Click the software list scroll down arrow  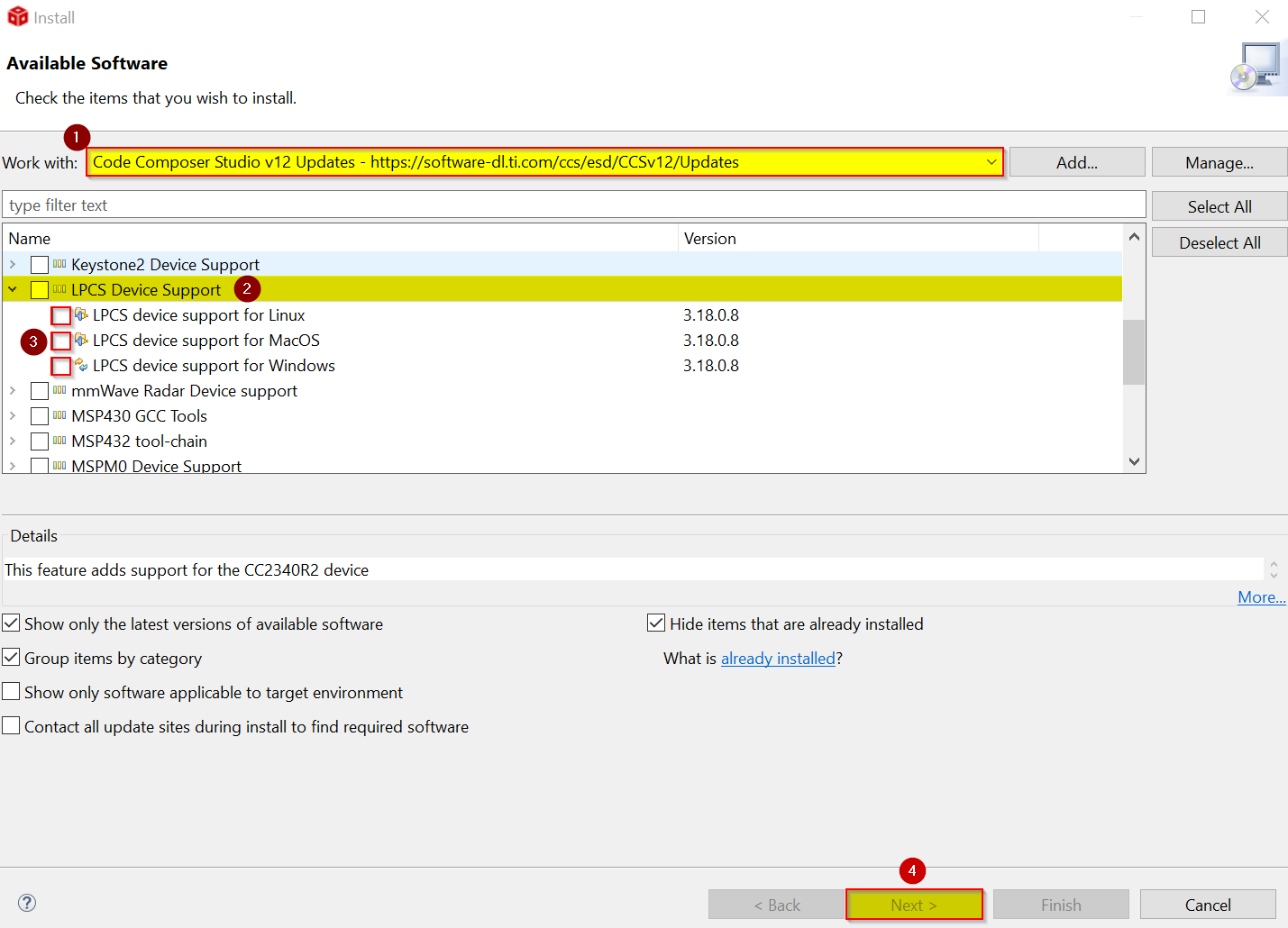[1134, 461]
